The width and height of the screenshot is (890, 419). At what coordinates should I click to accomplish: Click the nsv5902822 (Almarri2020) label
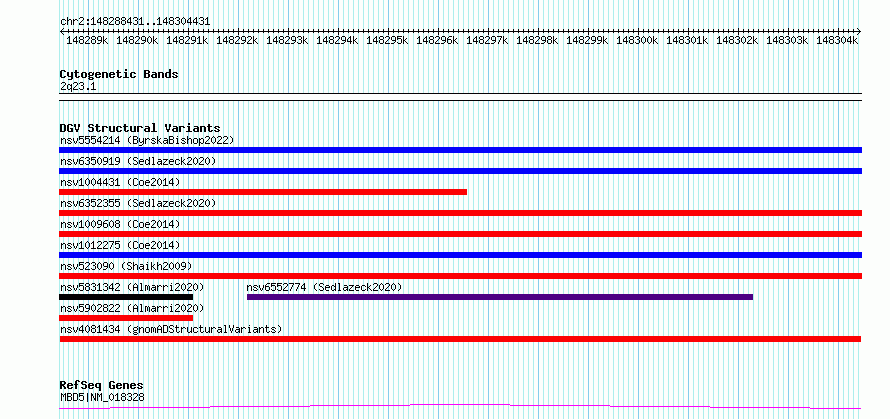click(132, 308)
